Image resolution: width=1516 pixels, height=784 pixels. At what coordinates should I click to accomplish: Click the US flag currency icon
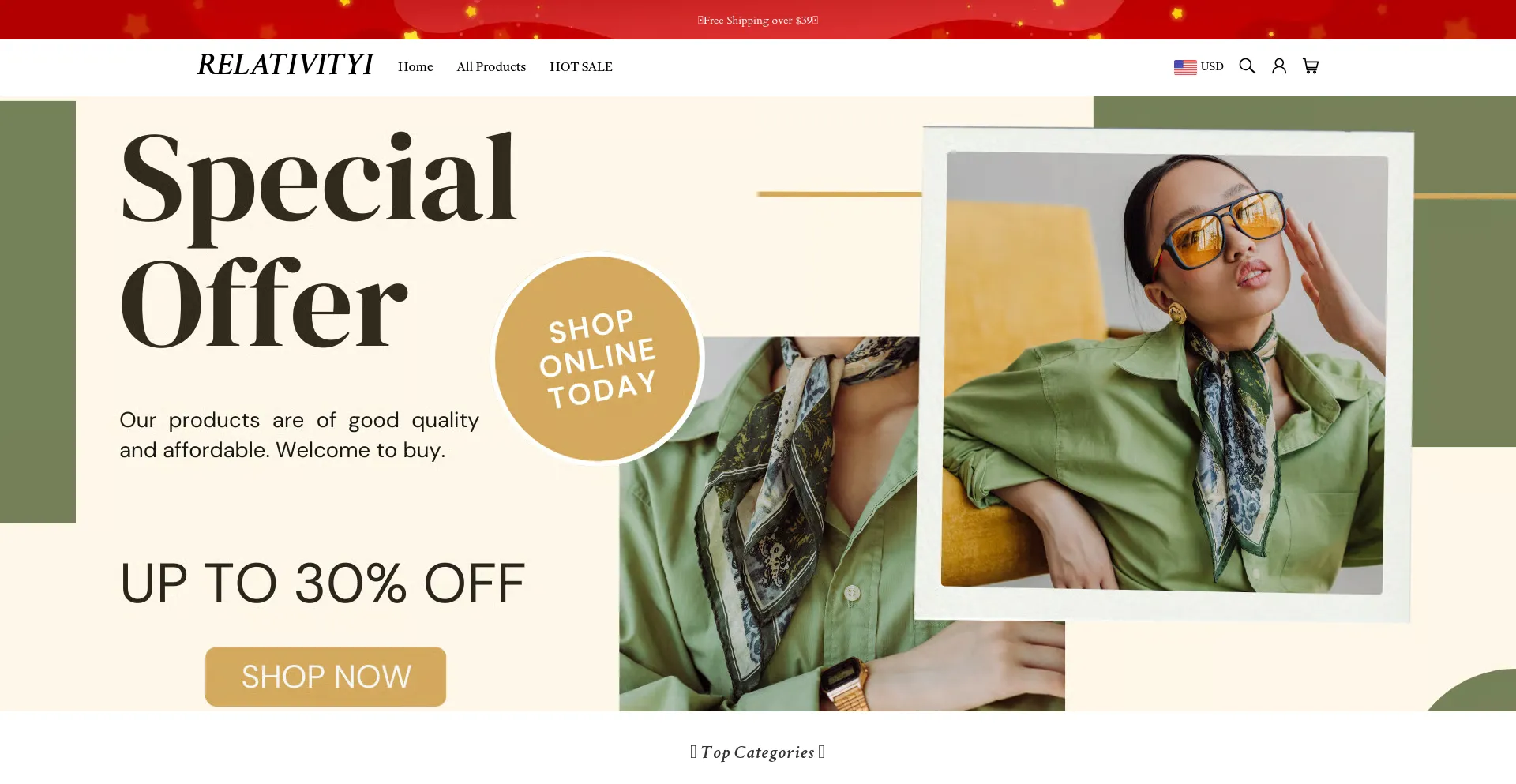pos(1185,67)
